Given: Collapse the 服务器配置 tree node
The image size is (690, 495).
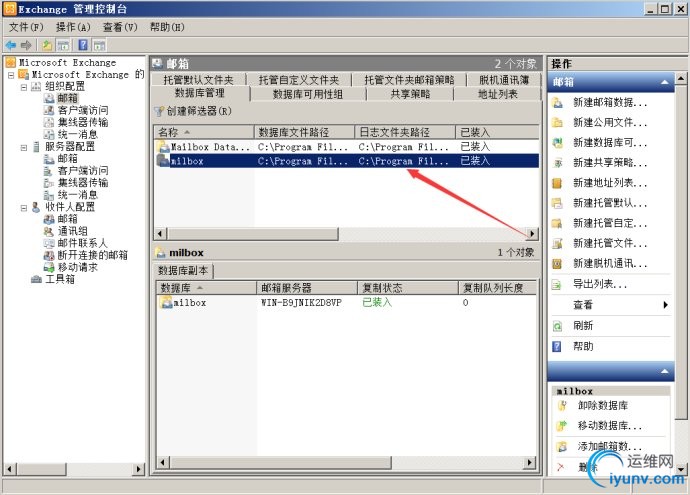Looking at the screenshot, I should coord(24,147).
